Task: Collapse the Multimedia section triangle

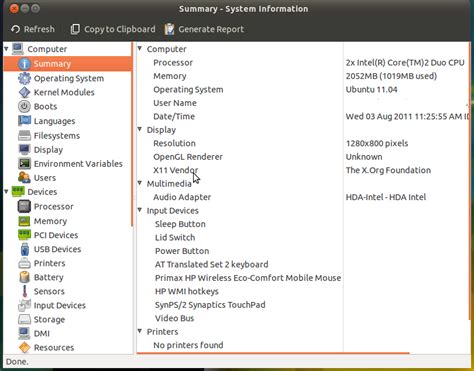Action: [x=140, y=183]
